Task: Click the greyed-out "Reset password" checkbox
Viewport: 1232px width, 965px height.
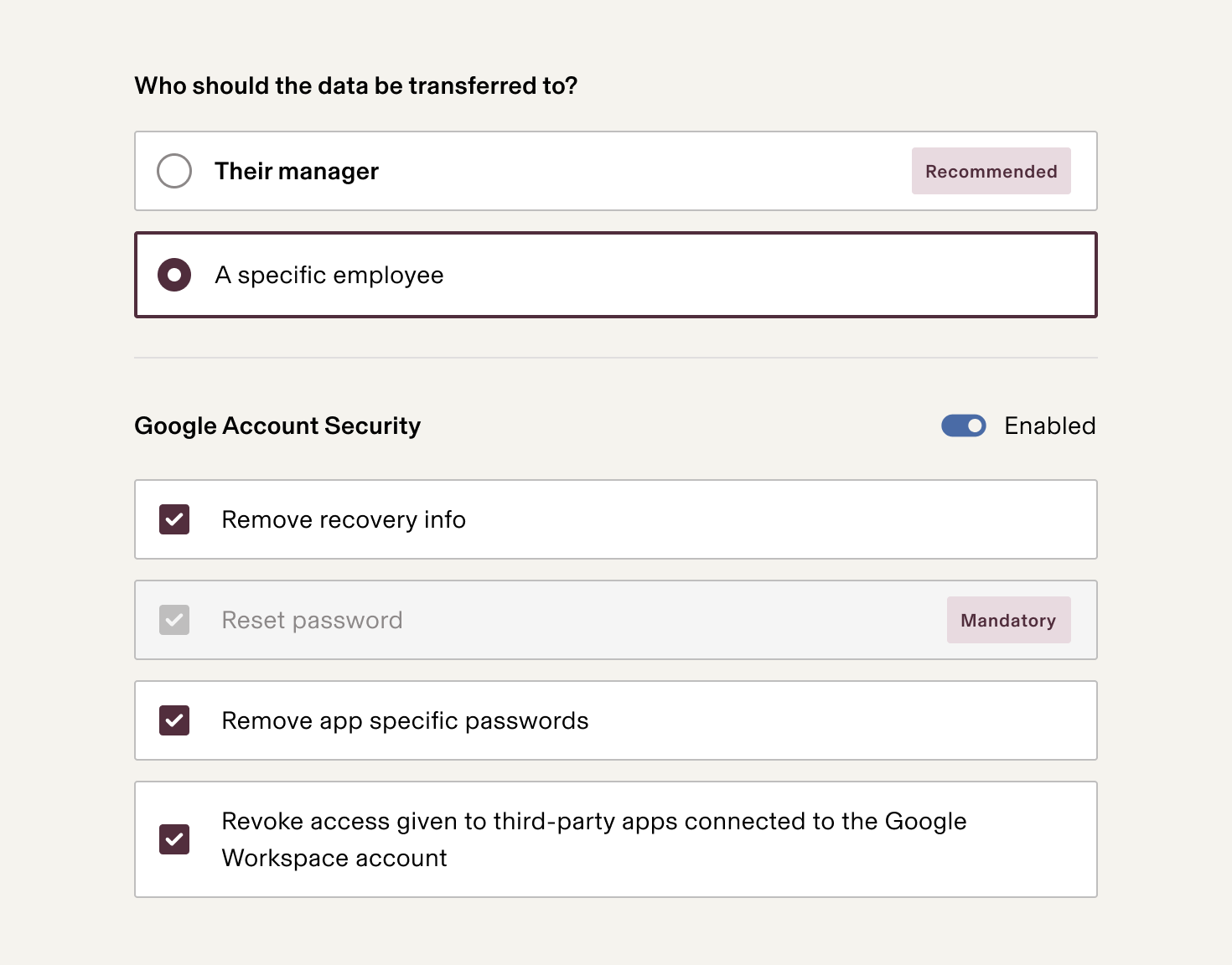Action: pyautogui.click(x=174, y=620)
